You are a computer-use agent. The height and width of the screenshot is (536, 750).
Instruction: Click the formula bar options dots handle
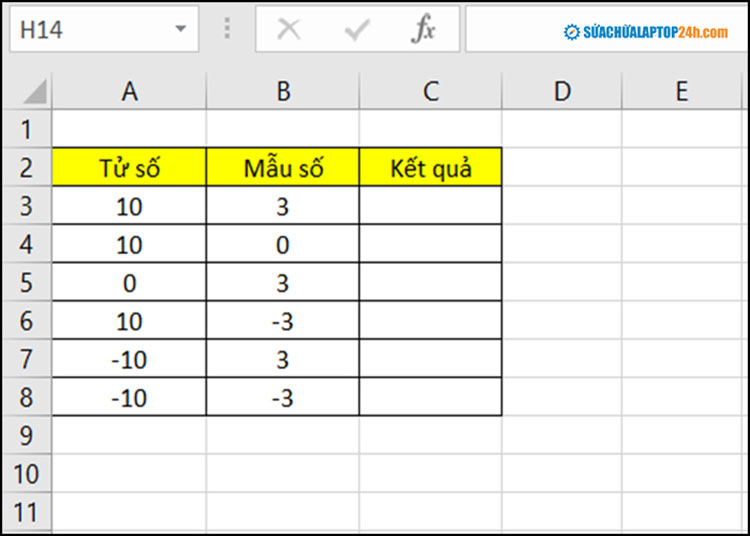(227, 30)
